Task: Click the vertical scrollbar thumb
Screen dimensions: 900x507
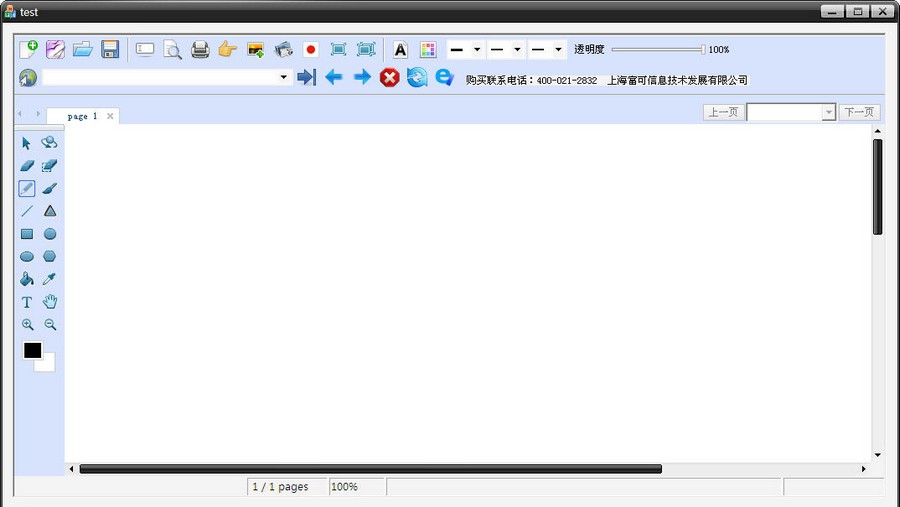Action: (878, 187)
